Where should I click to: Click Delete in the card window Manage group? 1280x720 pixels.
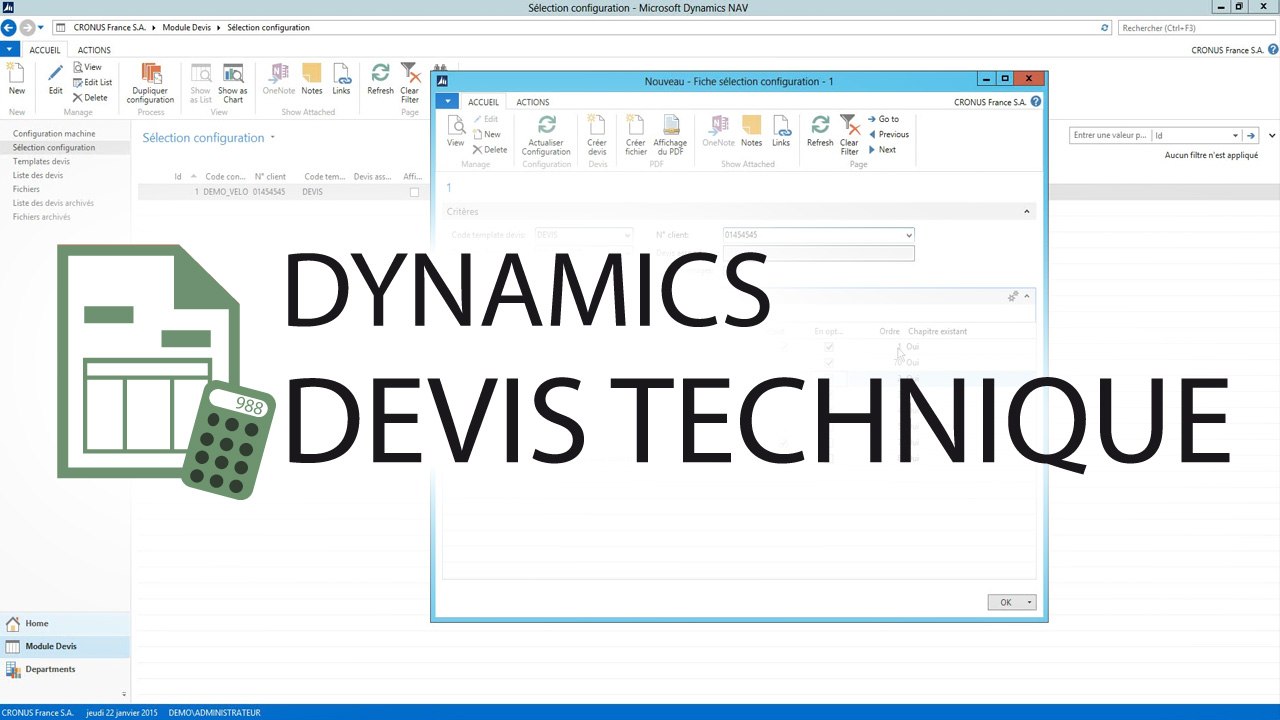point(490,149)
